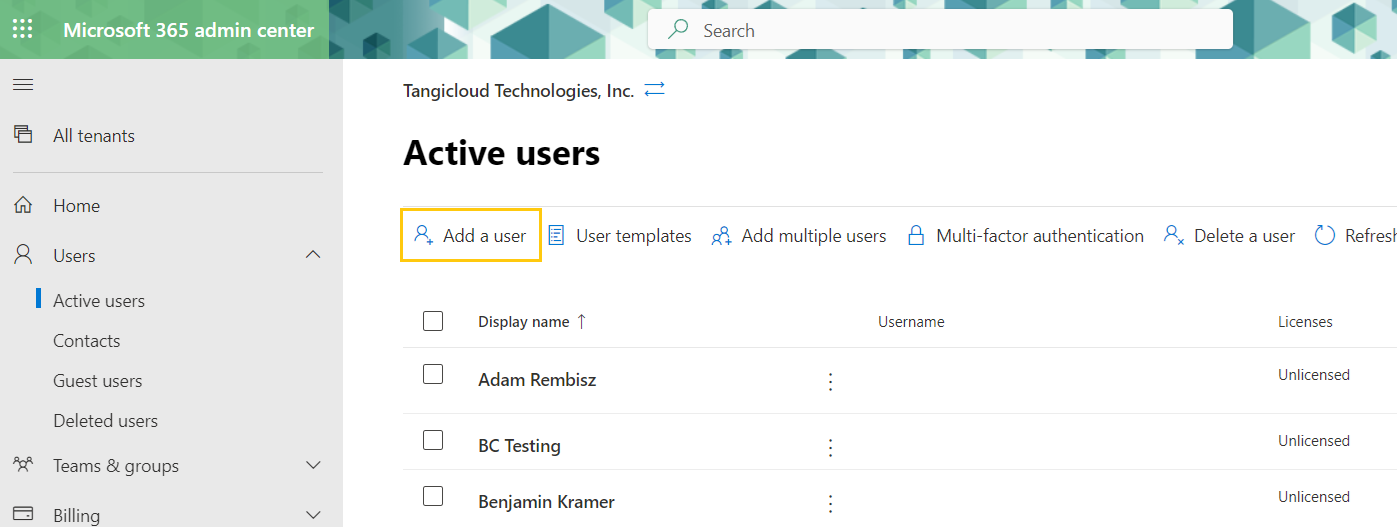The height and width of the screenshot is (527, 1397).
Task: Click the User templates icon
Action: [557, 235]
